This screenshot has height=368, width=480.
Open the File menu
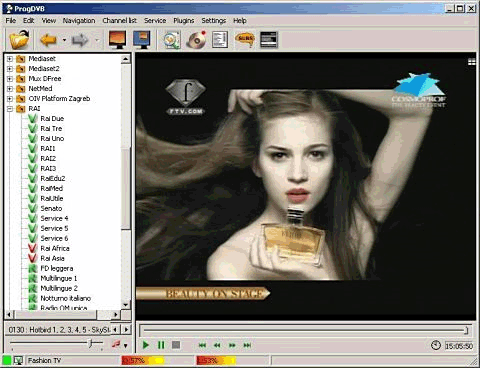tap(11, 21)
